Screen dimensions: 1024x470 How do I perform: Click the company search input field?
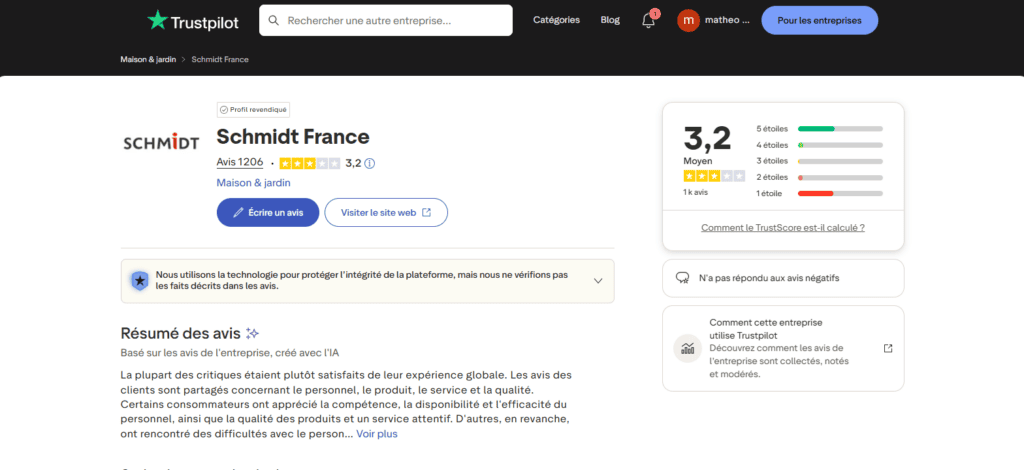[x=394, y=20]
